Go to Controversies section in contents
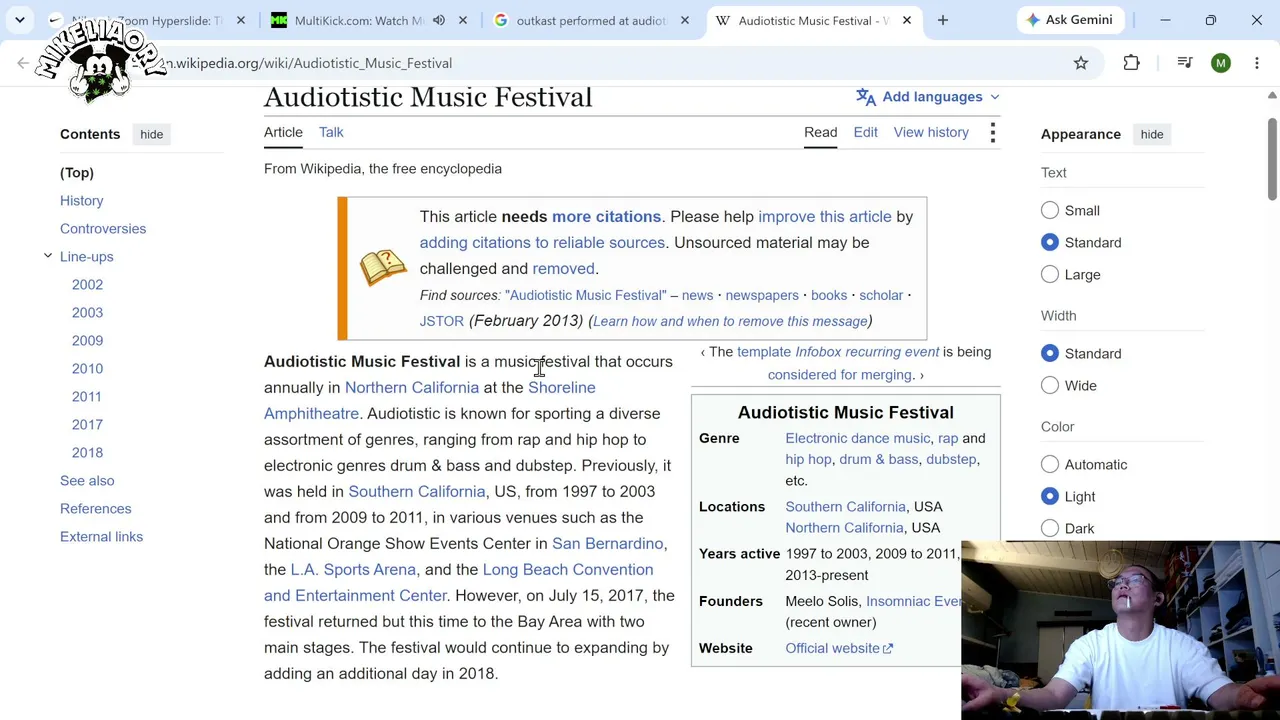This screenshot has width=1280, height=720. tap(103, 229)
